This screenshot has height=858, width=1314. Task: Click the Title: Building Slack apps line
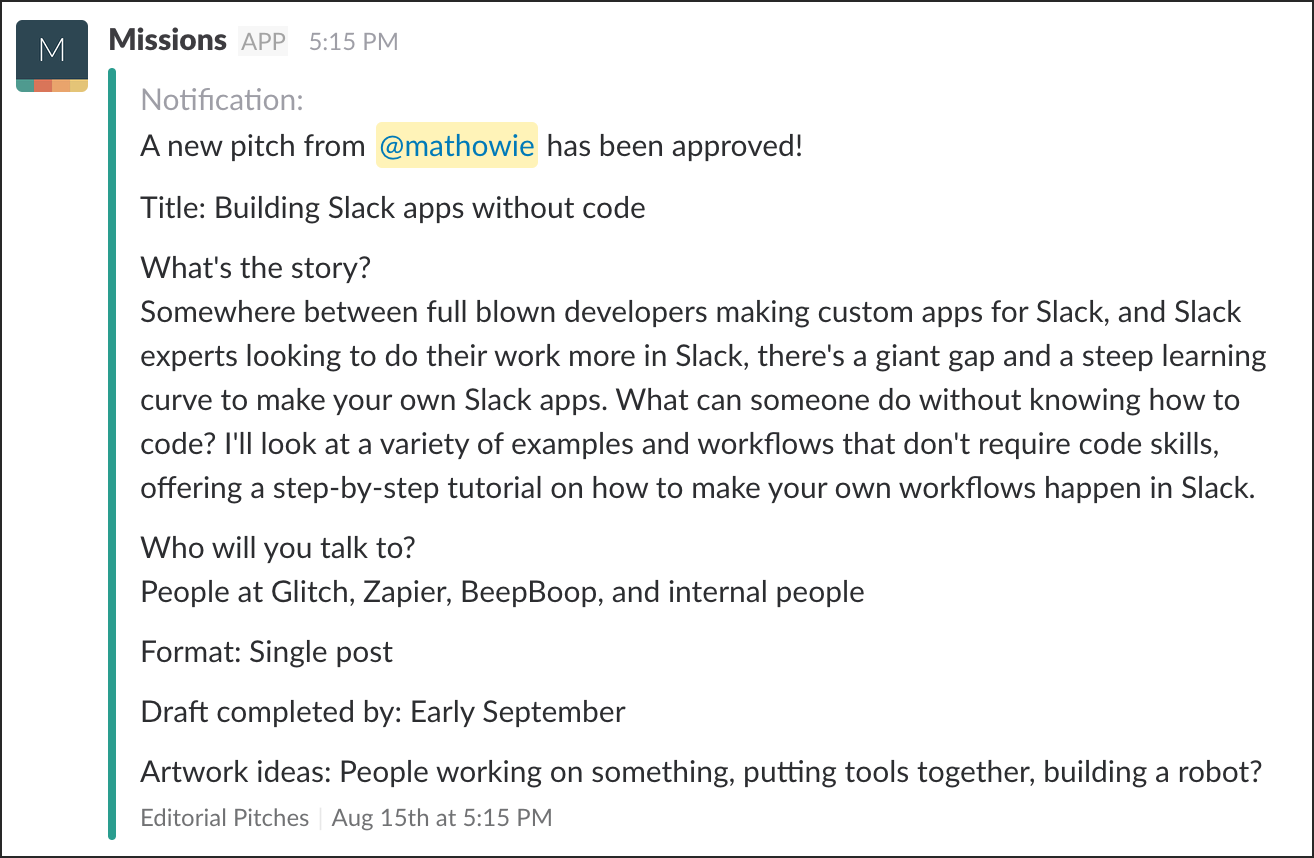click(393, 208)
